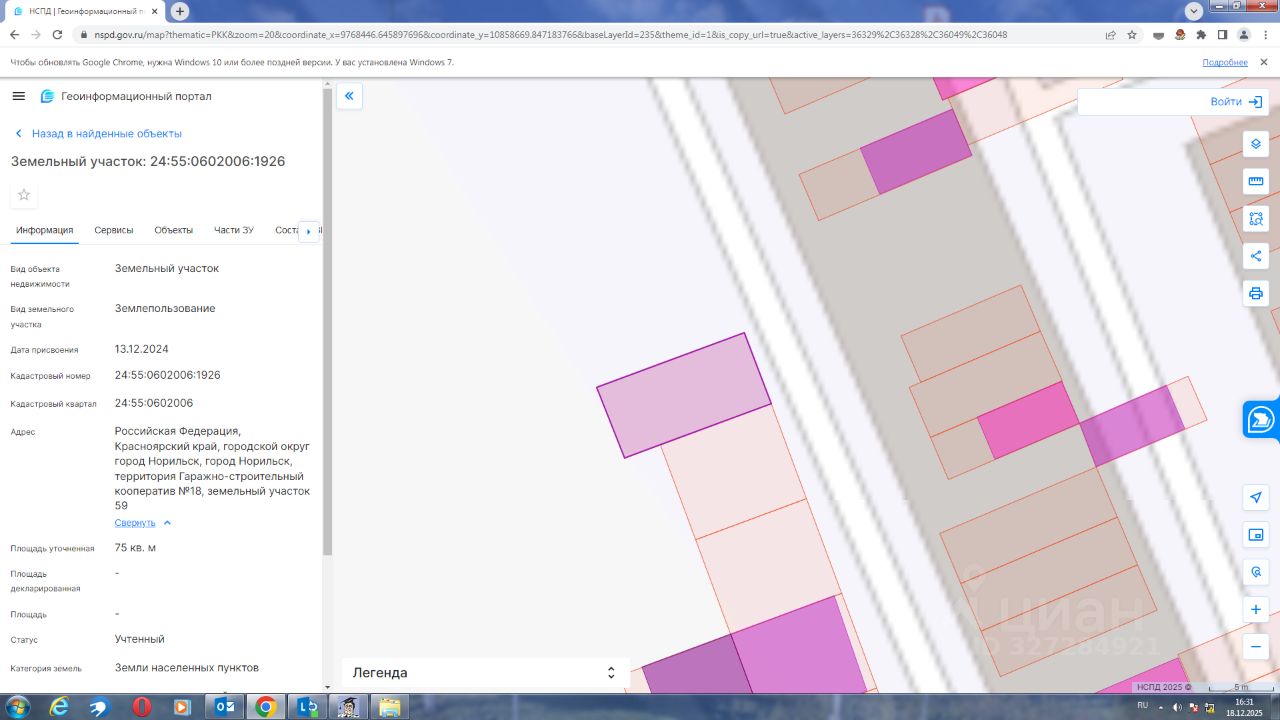1280x720 pixels.
Task: Click the Землепользование value
Action: click(x=165, y=308)
